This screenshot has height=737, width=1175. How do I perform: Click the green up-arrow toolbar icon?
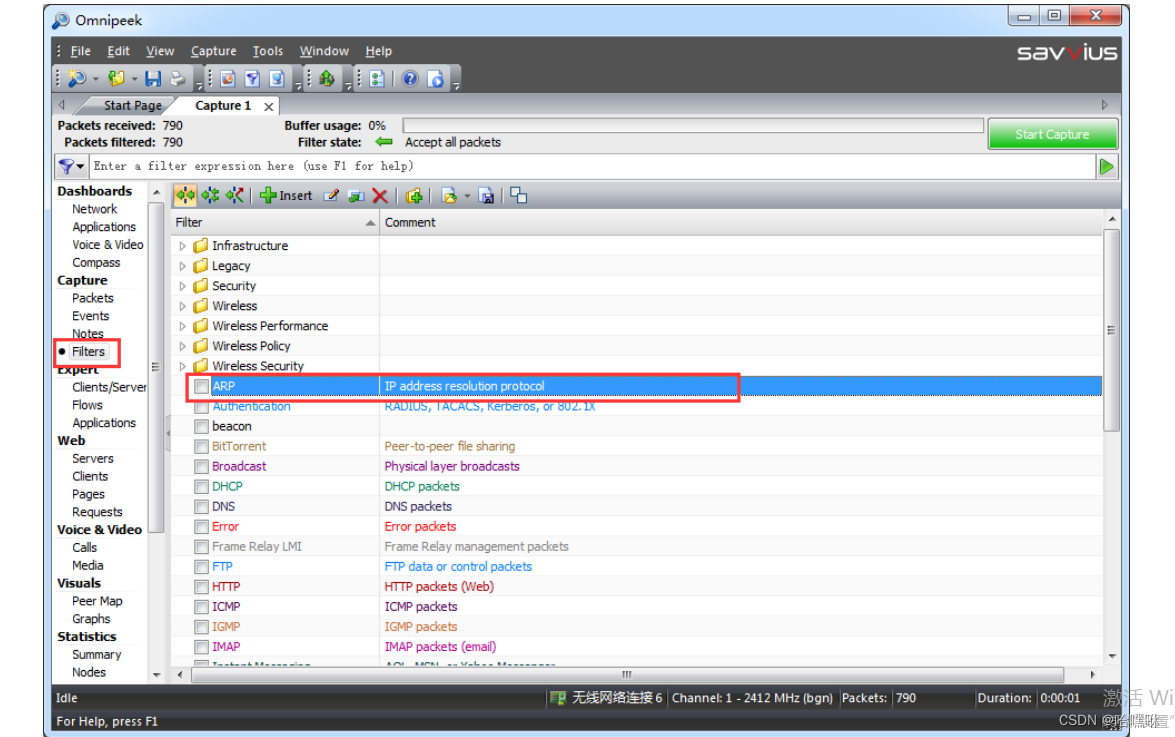click(x=327, y=78)
